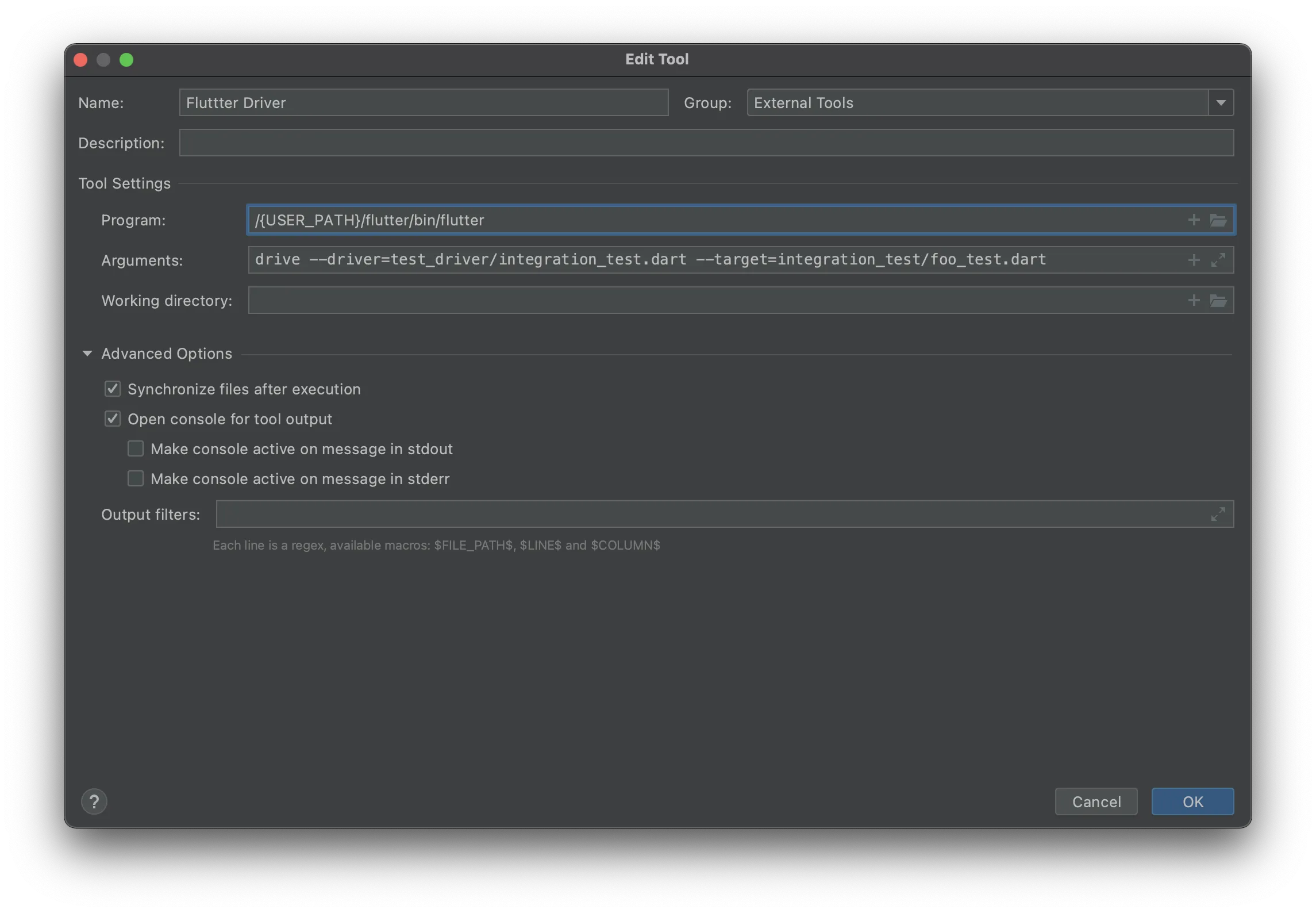Open the Group dropdown arrow
This screenshot has height=913, width=1316.
(1221, 103)
